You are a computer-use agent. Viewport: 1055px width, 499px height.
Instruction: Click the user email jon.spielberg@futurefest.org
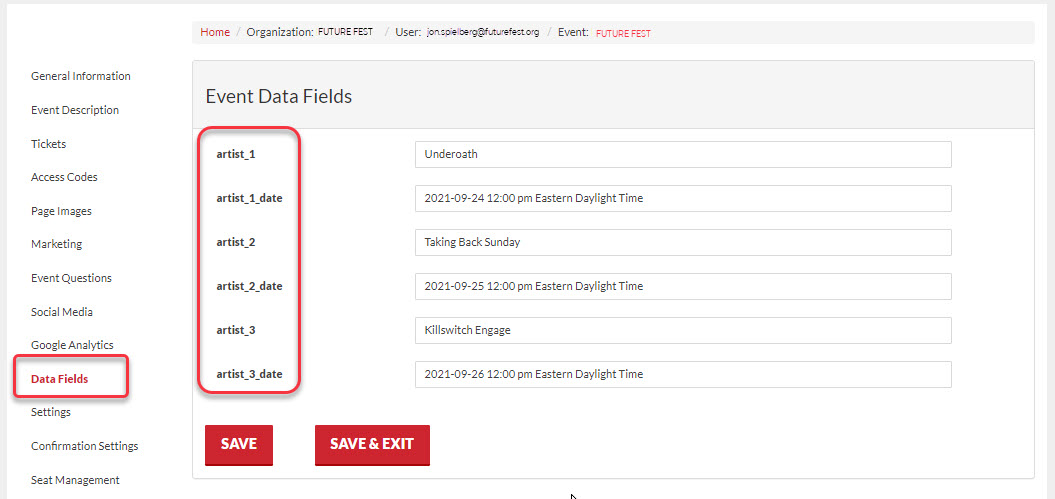pos(482,32)
